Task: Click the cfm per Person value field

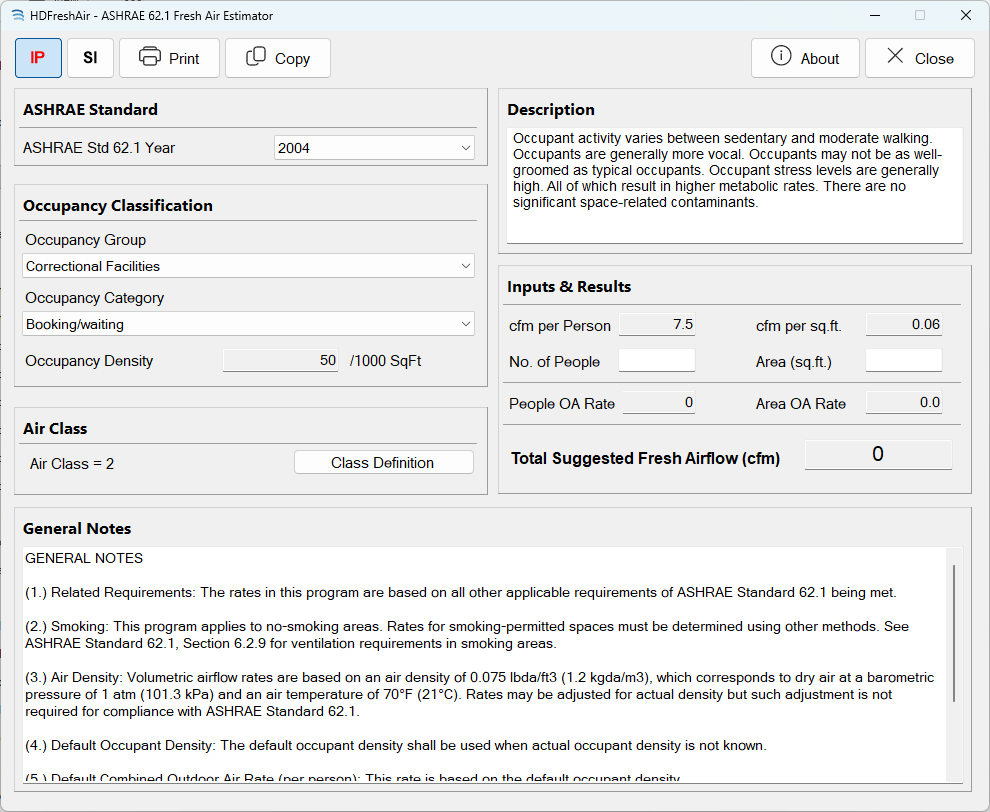Action: (657, 324)
